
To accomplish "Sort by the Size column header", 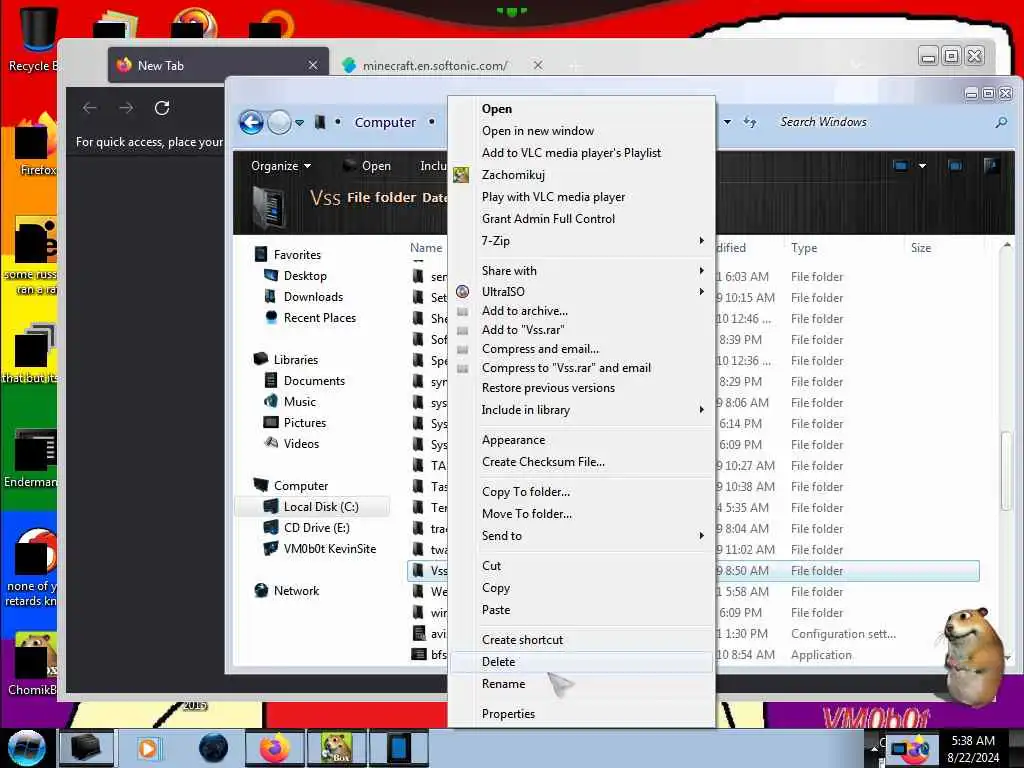I will coord(921,248).
